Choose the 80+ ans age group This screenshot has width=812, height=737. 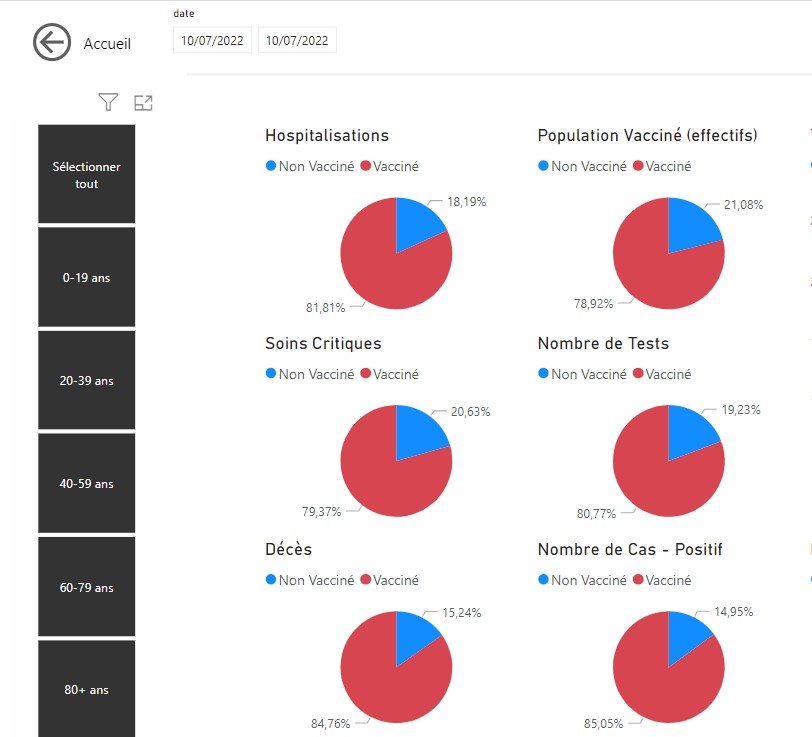[87, 689]
